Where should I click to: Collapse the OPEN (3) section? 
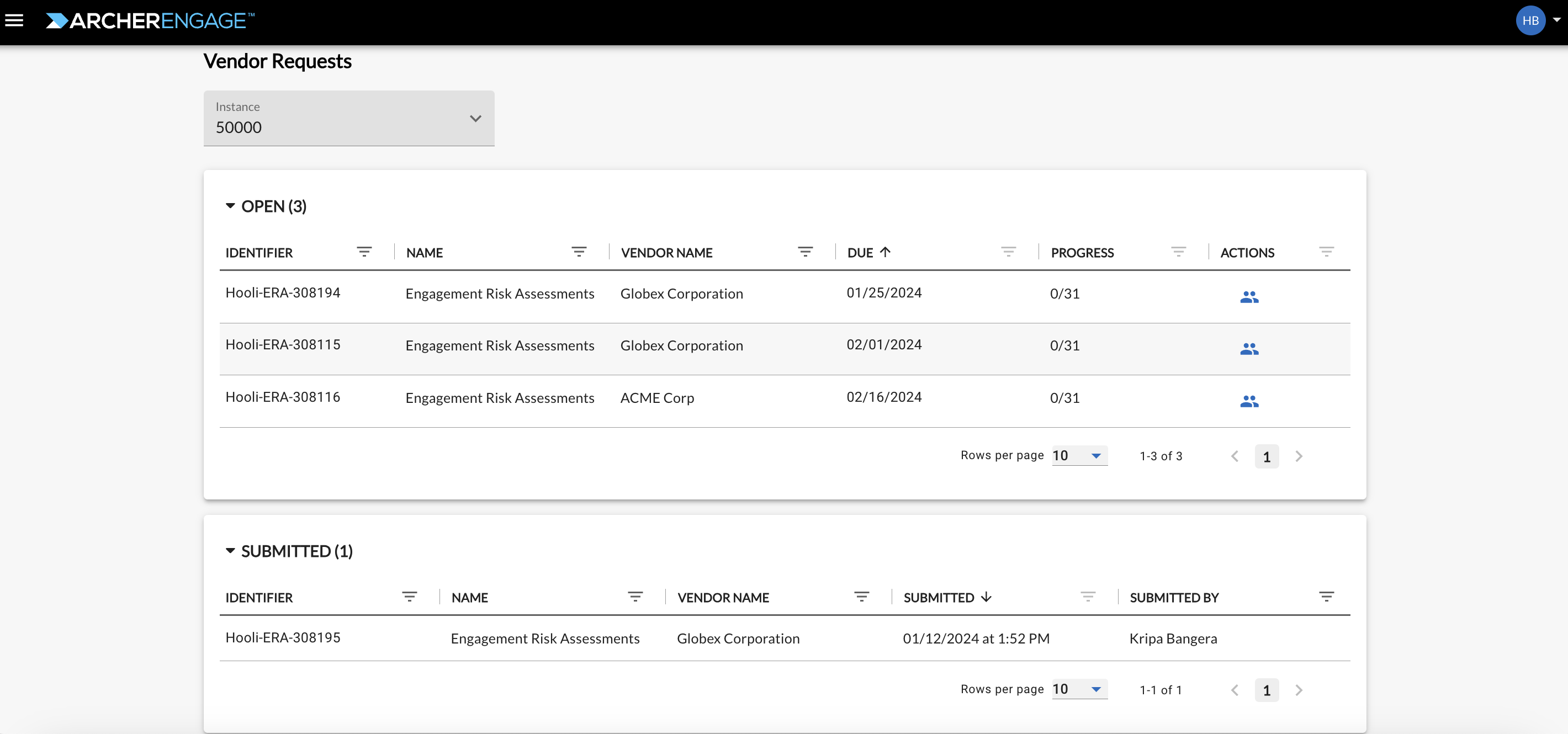click(230, 206)
